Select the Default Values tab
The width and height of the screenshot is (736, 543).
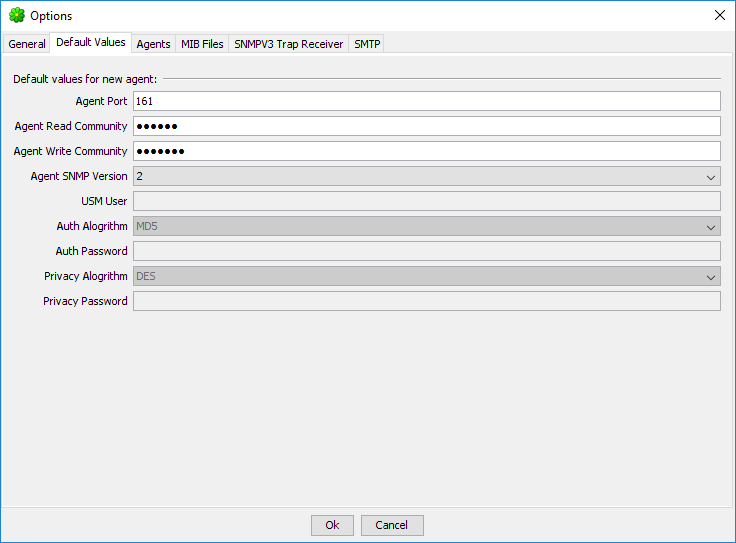click(91, 43)
